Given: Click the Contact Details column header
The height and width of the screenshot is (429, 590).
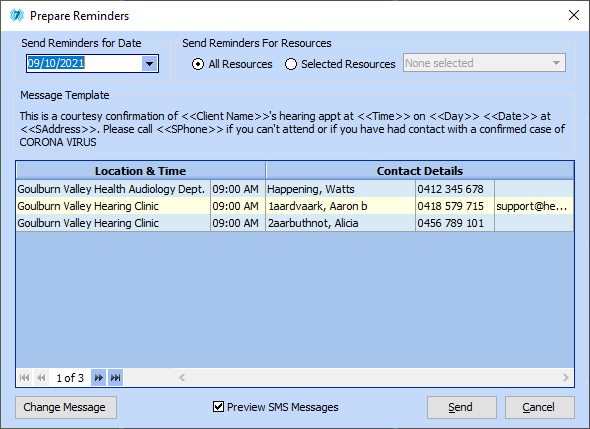Looking at the screenshot, I should 420,171.
